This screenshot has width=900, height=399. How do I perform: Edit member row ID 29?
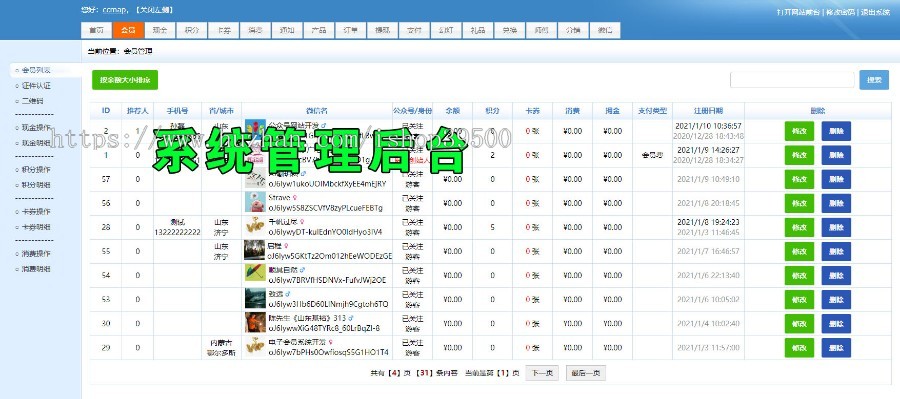[x=799, y=348]
